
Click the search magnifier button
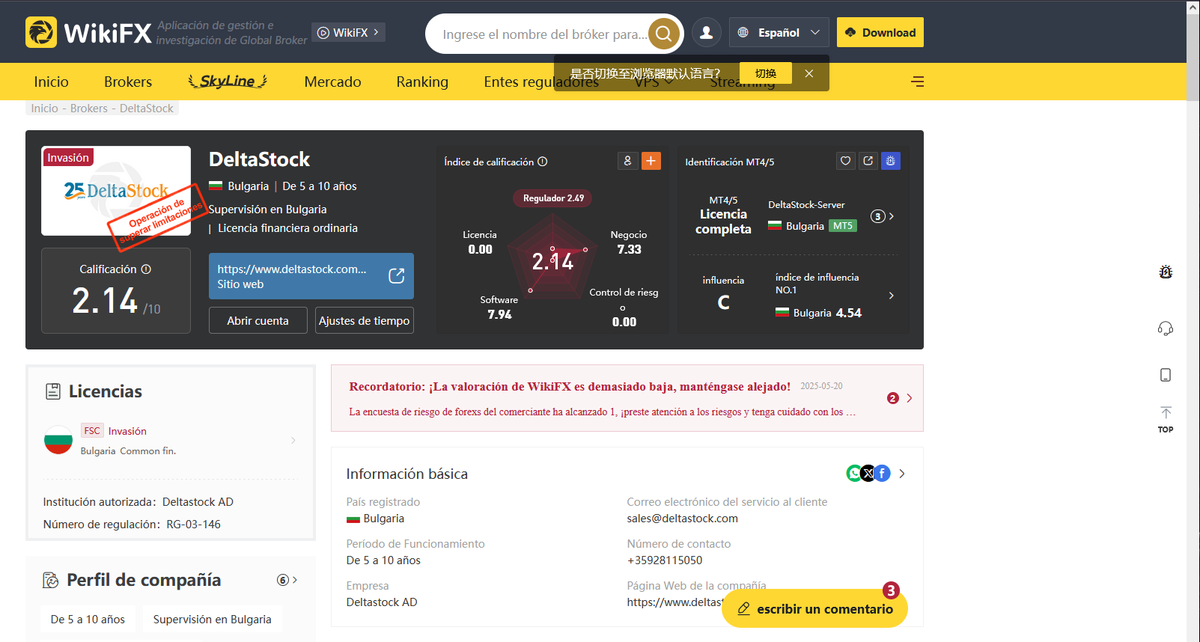pos(663,34)
